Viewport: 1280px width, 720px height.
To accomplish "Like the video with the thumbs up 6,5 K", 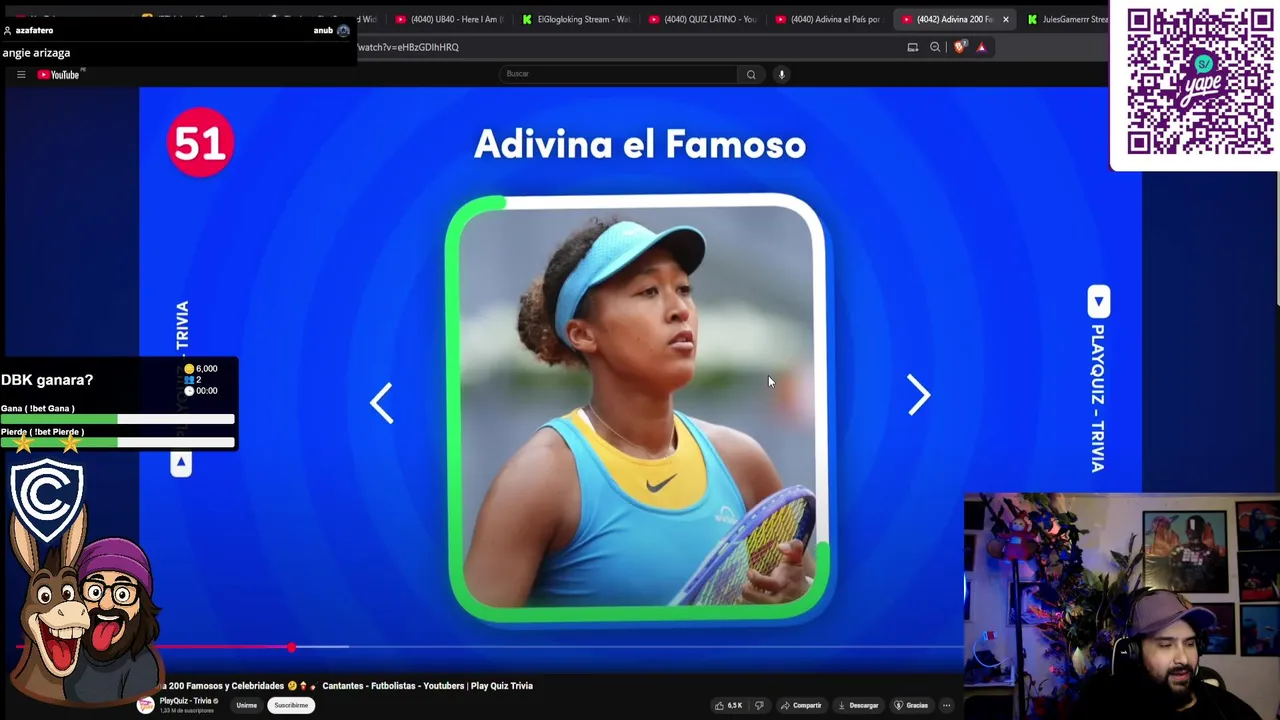I will (728, 705).
